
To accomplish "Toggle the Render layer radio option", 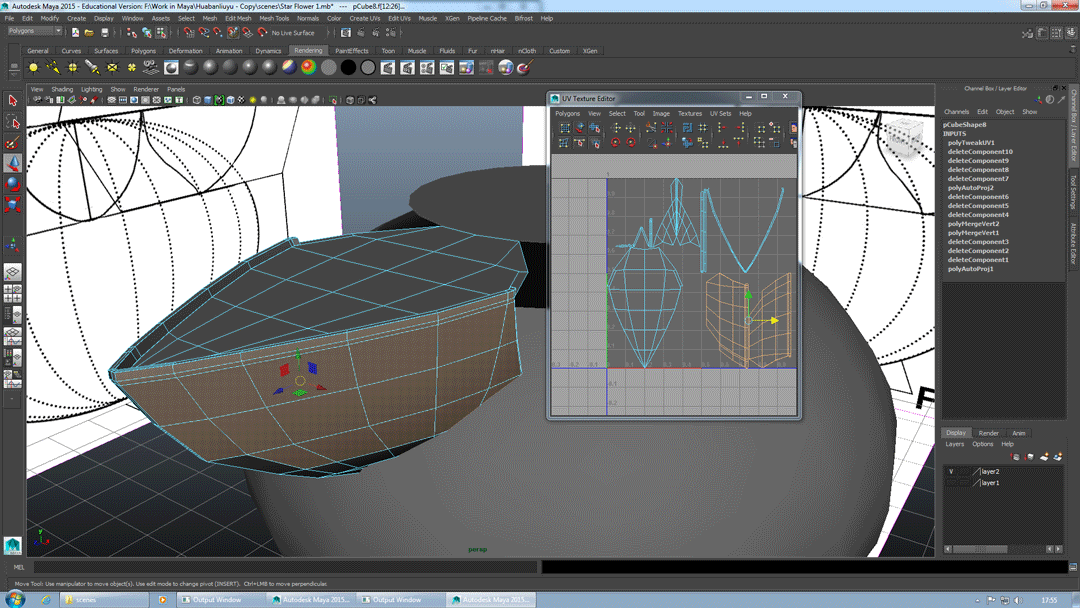I will pos(988,433).
